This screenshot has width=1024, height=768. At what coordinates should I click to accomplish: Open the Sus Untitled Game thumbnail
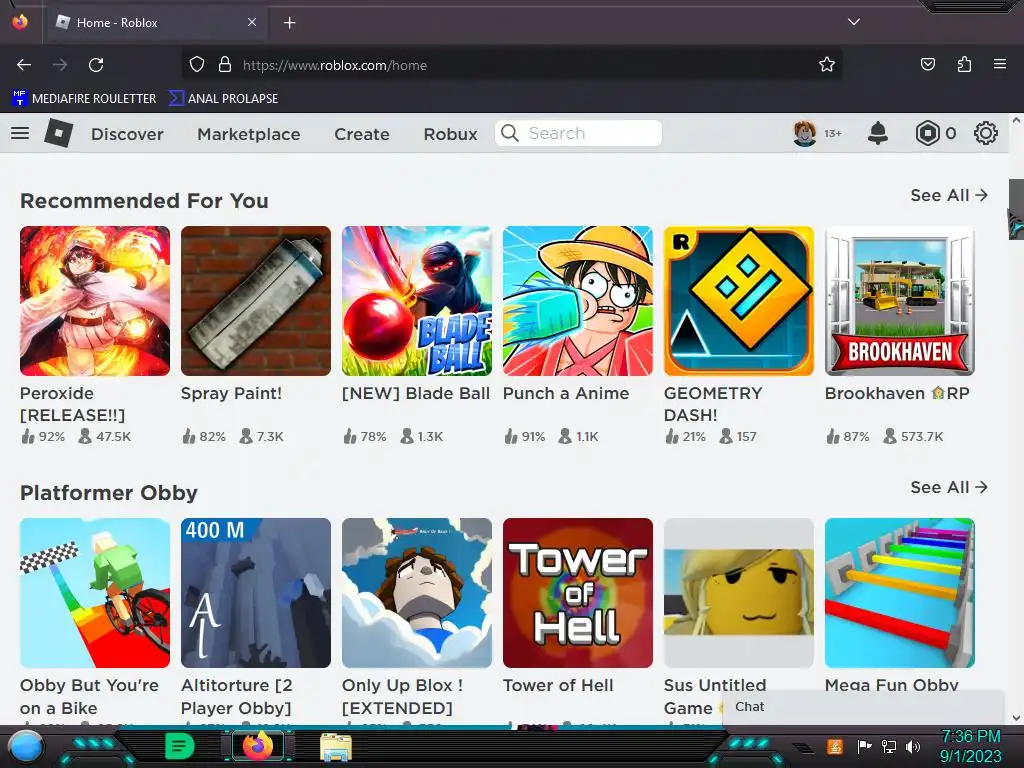pos(739,593)
